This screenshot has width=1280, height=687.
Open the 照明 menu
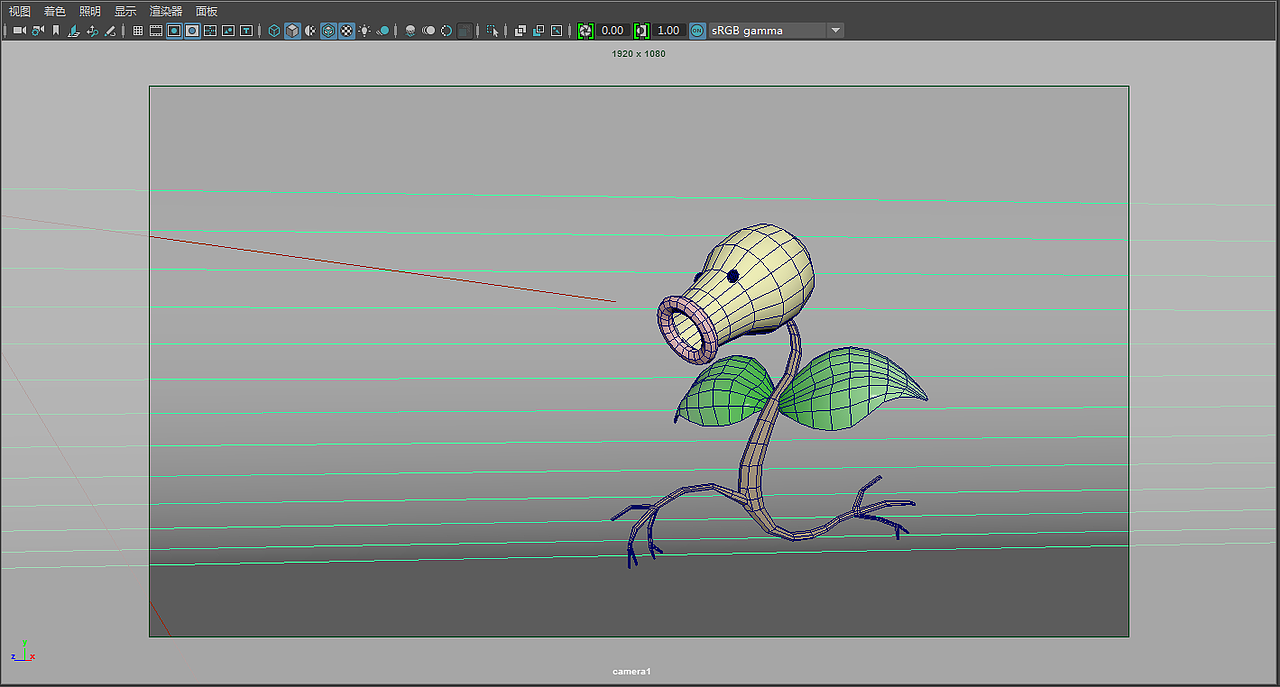(x=90, y=11)
